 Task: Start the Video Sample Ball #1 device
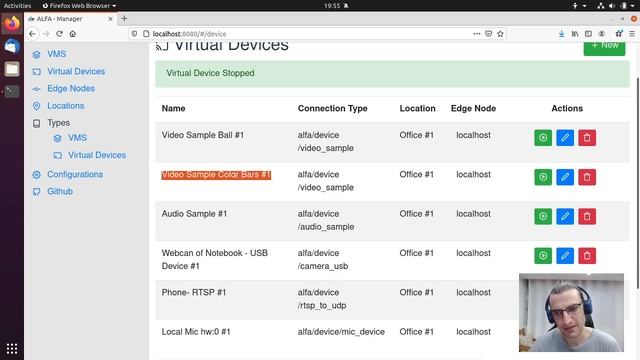click(543, 138)
